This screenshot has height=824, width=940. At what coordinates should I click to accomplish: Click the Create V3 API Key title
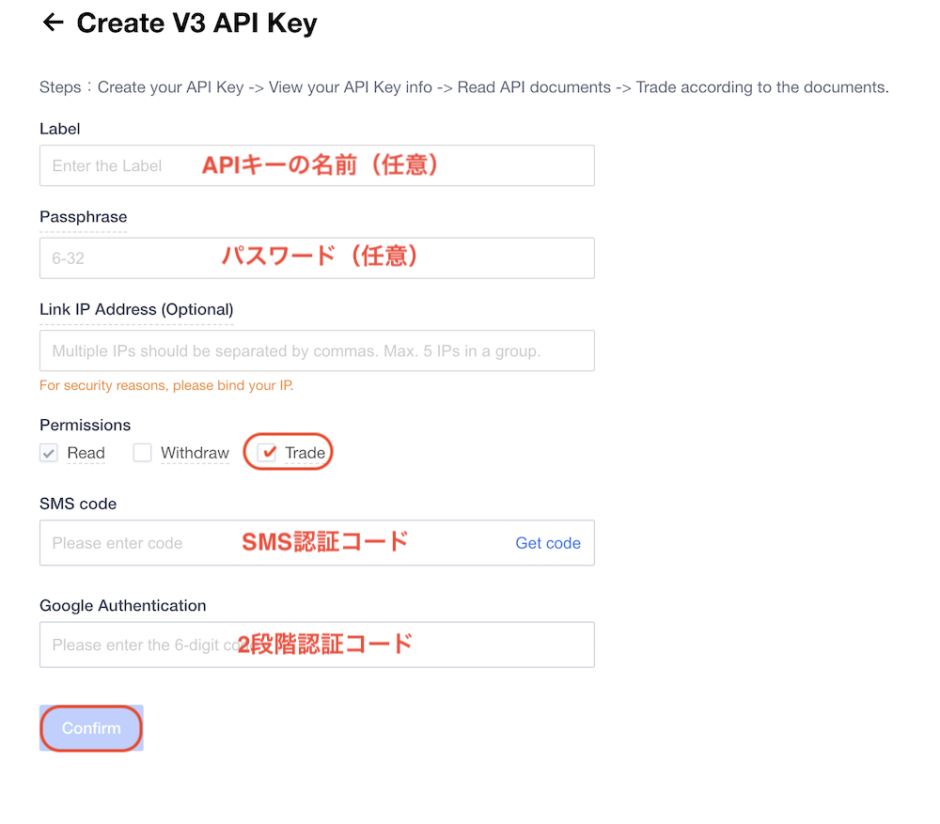pos(196,22)
